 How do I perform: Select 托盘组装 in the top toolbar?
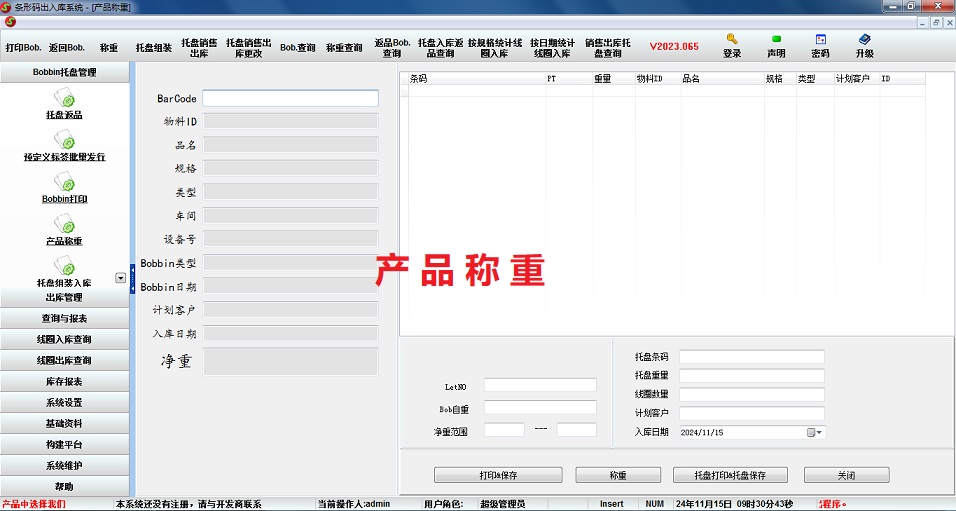[154, 47]
